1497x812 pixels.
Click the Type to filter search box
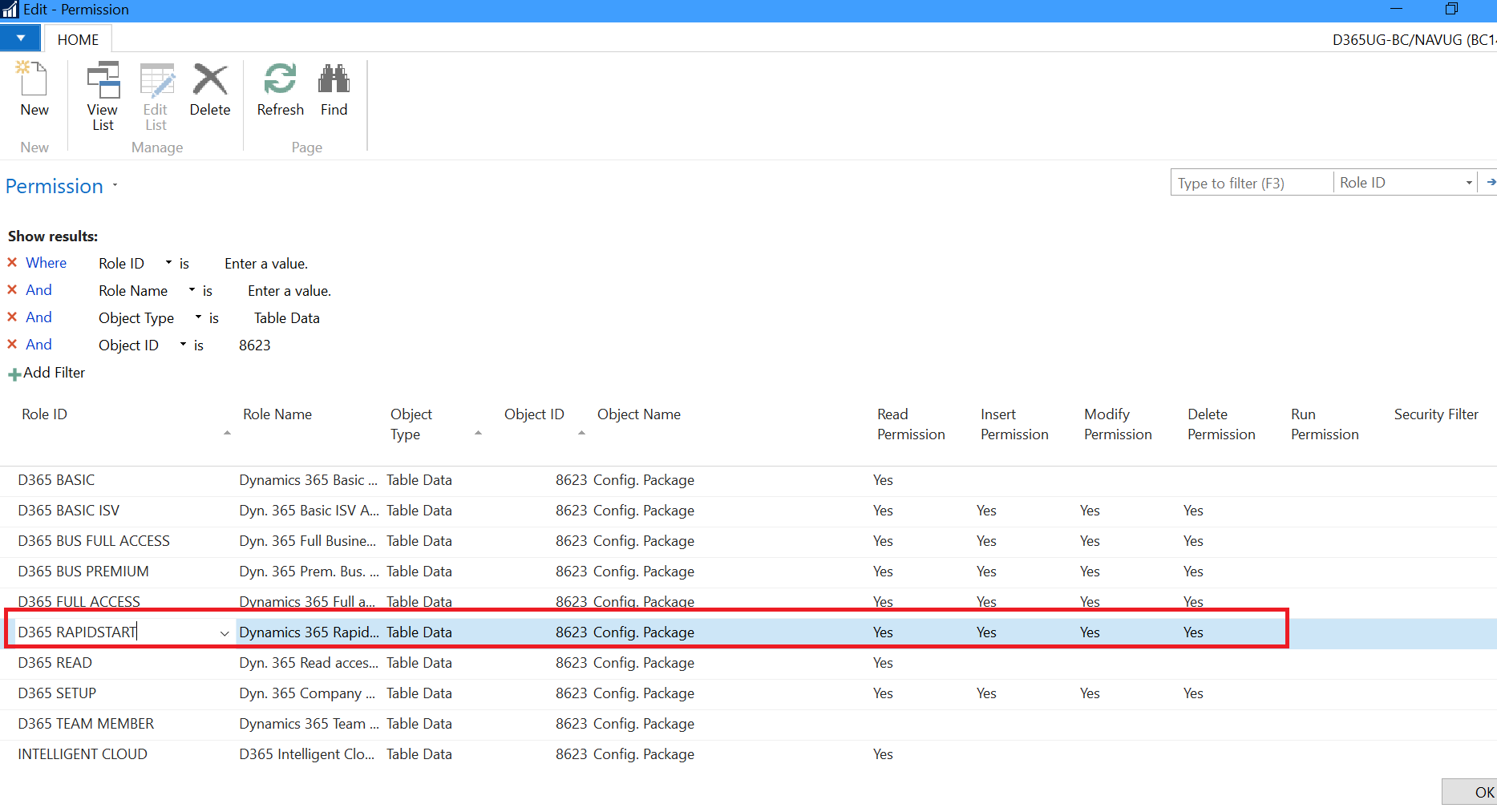click(x=1252, y=183)
